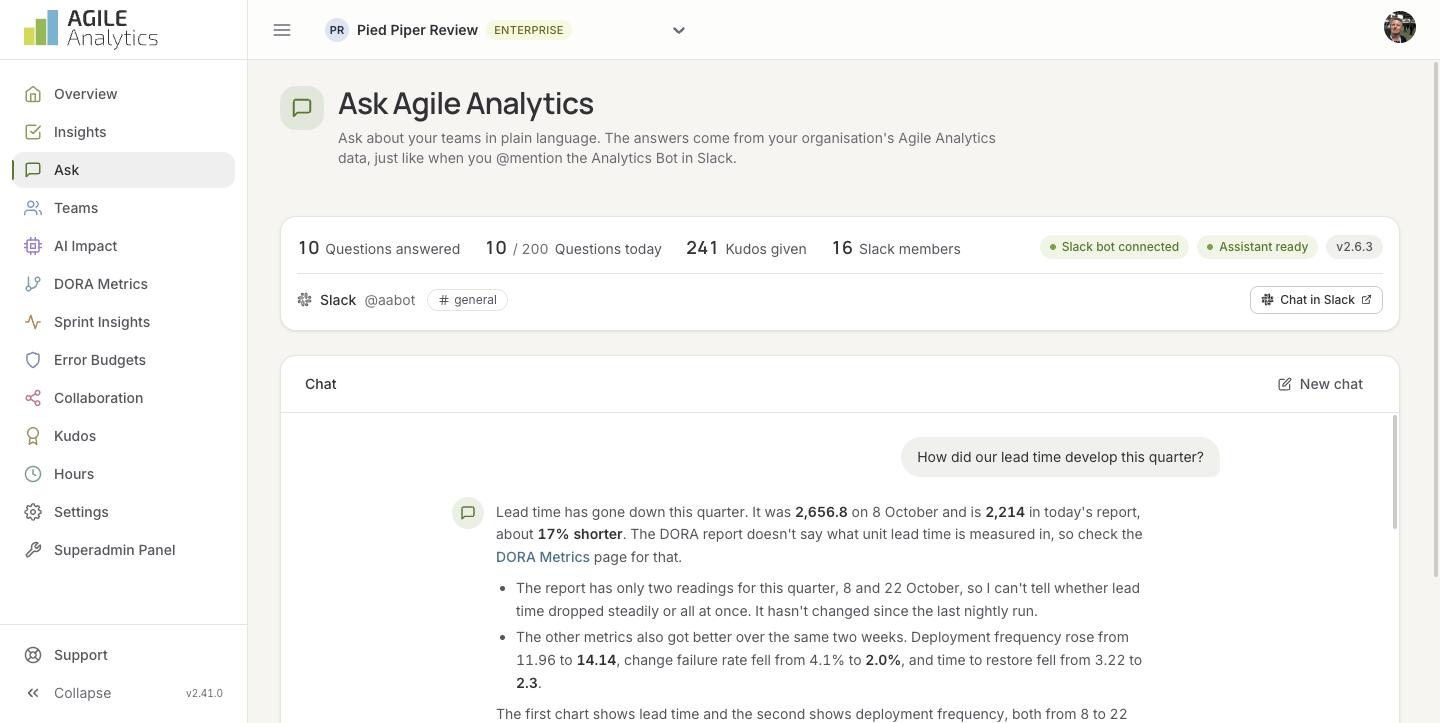The height and width of the screenshot is (723, 1440).
Task: Click the Overview home icon
Action: tap(33, 94)
